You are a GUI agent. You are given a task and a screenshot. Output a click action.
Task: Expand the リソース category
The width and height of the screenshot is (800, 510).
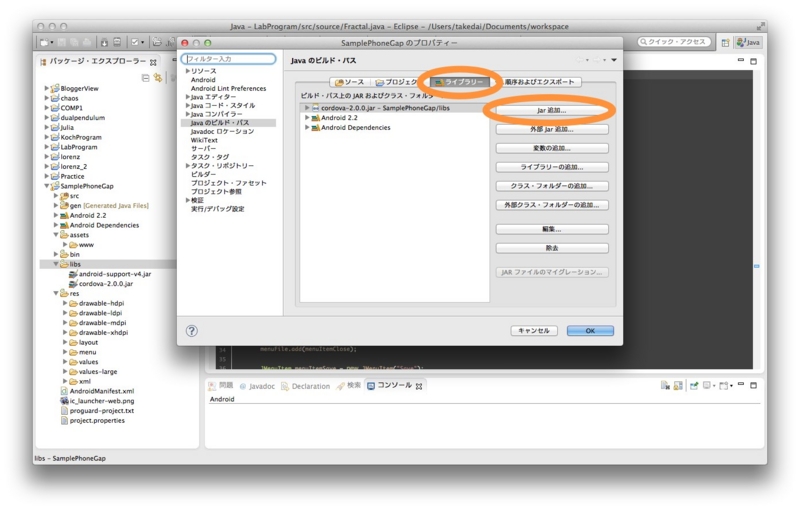click(x=188, y=71)
